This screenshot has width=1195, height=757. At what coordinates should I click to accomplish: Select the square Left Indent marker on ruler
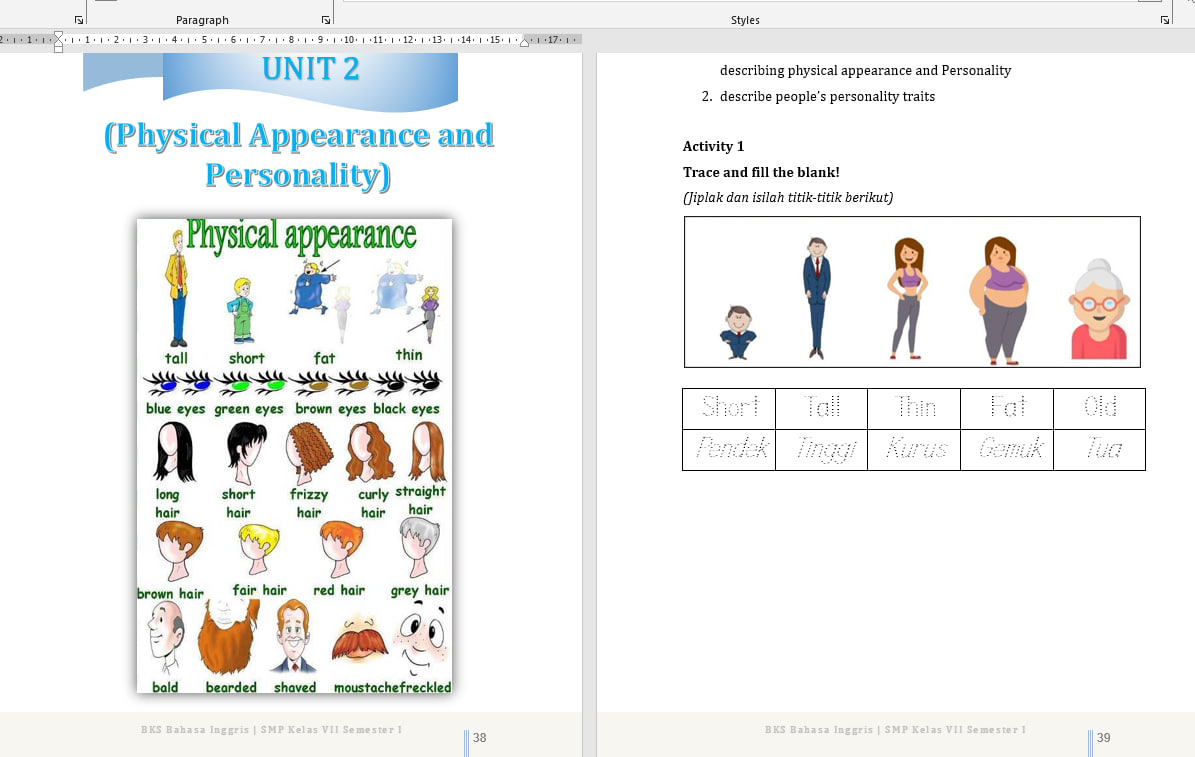pyautogui.click(x=59, y=50)
